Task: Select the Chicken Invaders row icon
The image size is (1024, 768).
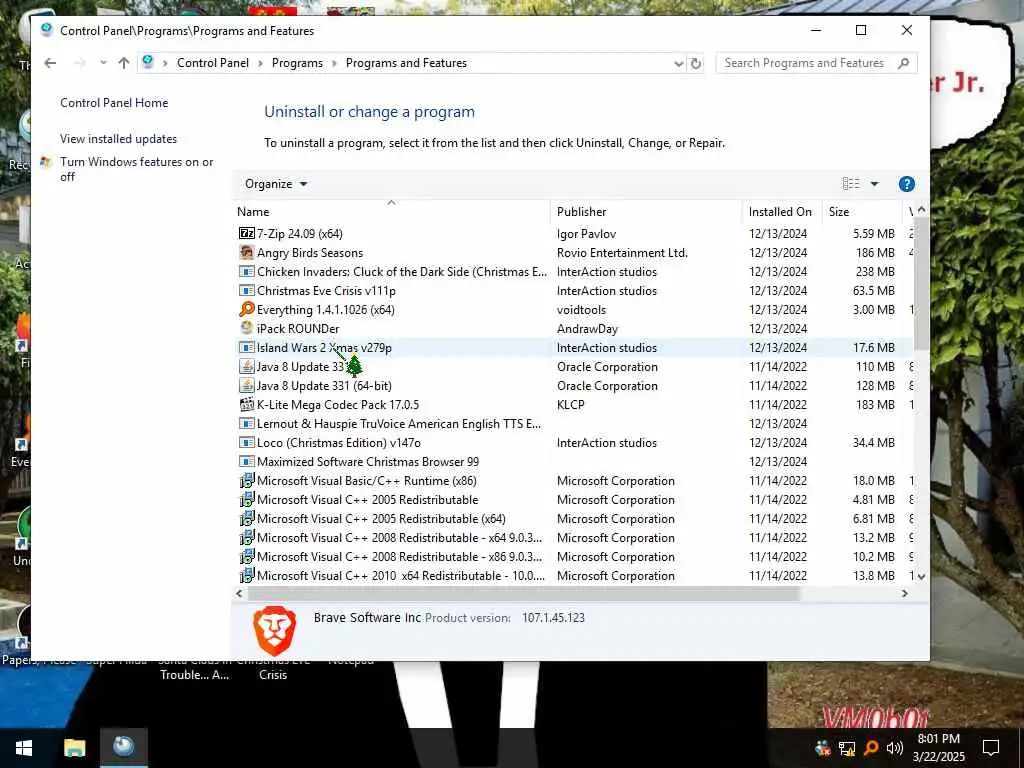Action: [246, 271]
